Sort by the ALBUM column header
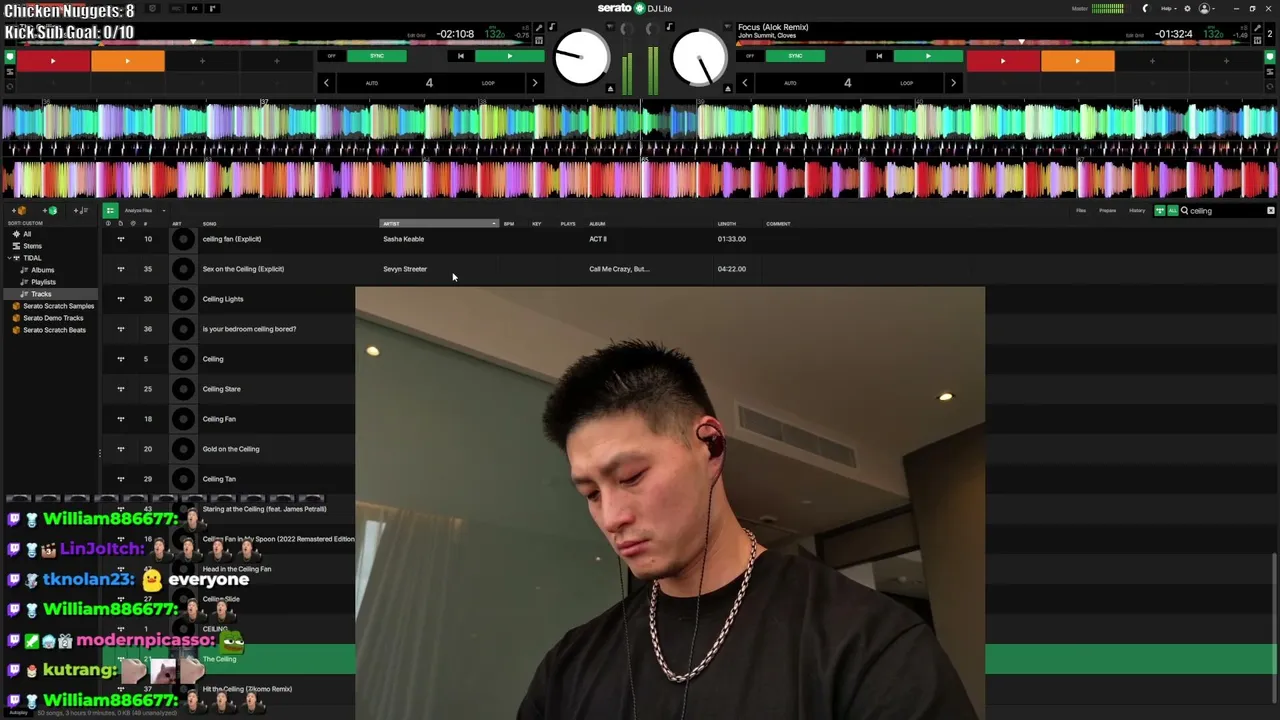1280x720 pixels. tap(597, 224)
